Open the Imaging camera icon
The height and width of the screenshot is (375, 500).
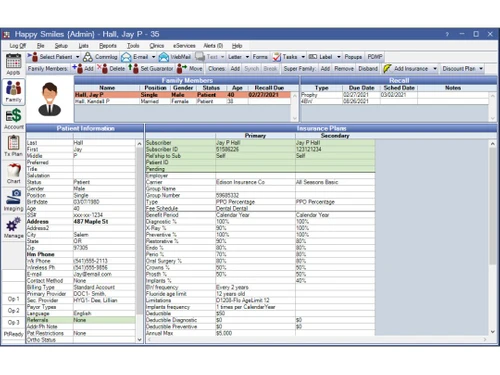coord(13,197)
